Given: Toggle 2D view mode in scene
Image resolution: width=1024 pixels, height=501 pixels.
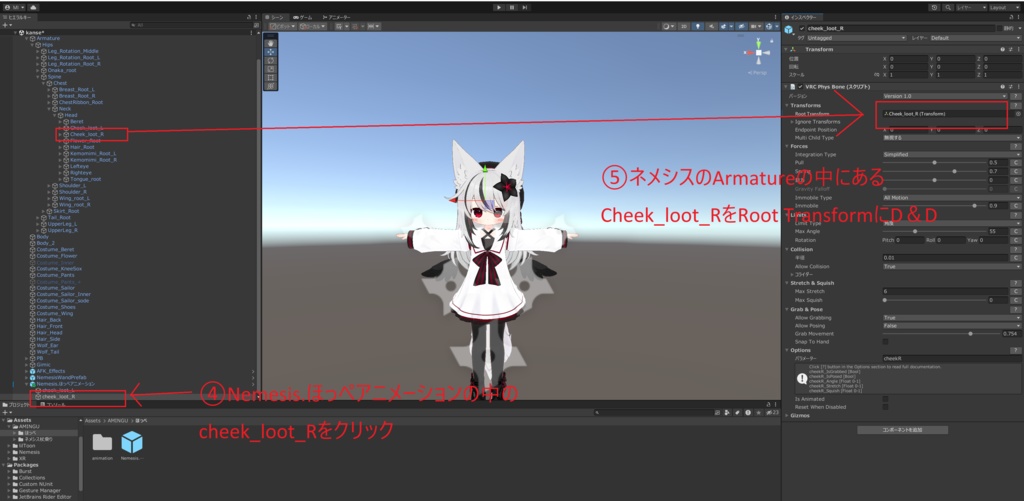Looking at the screenshot, I should (684, 26).
